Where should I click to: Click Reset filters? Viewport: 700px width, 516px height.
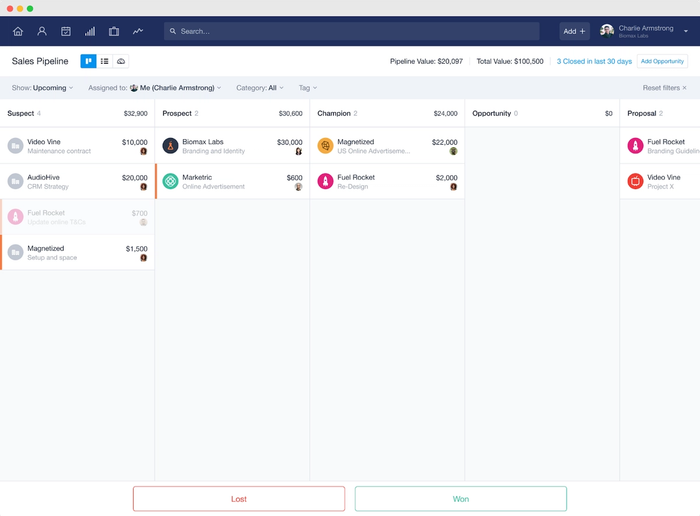pyautogui.click(x=664, y=88)
